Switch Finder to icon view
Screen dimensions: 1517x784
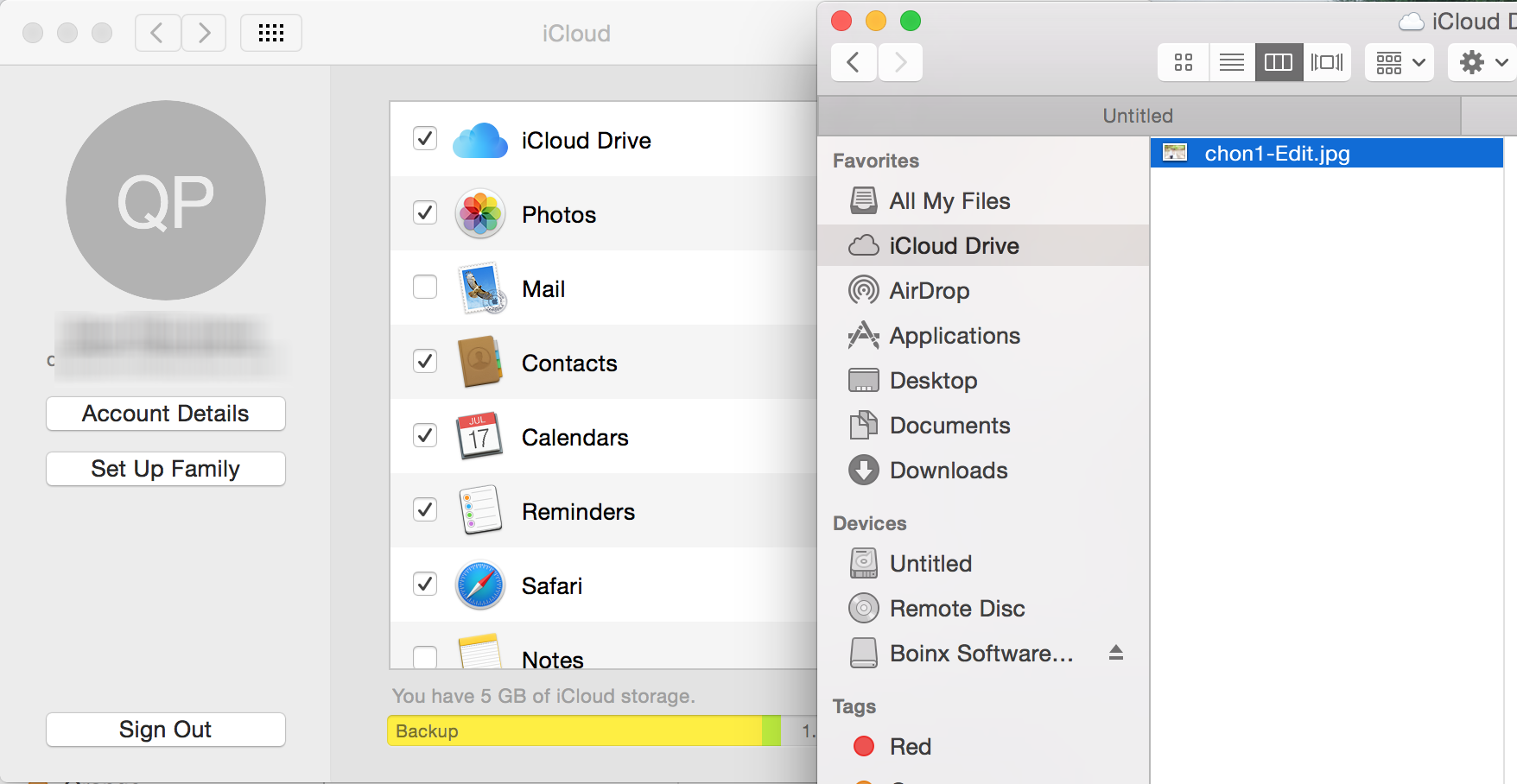[1184, 62]
